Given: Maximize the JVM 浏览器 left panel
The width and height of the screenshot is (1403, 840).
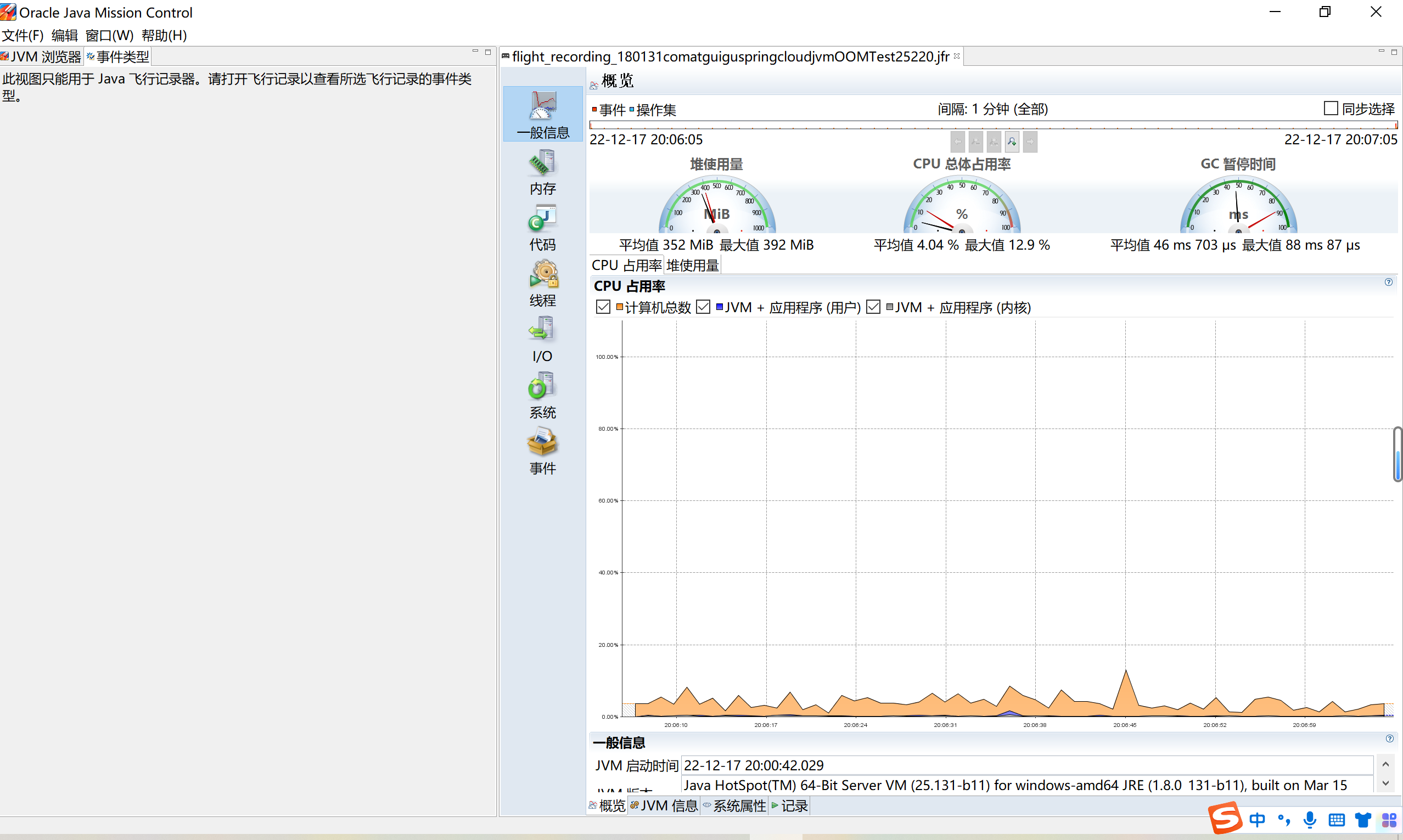Looking at the screenshot, I should tap(488, 52).
